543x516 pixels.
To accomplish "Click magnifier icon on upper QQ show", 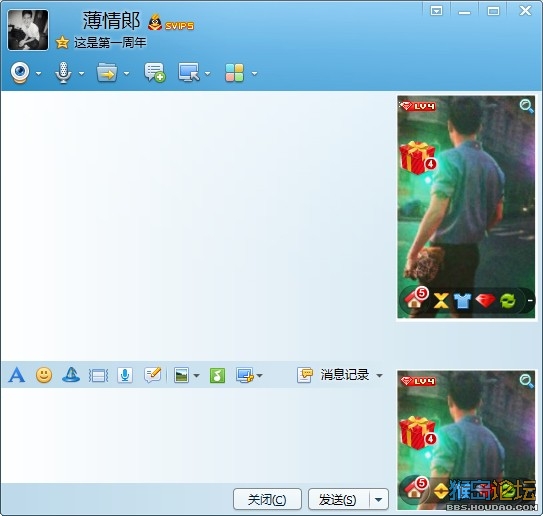I will point(526,106).
